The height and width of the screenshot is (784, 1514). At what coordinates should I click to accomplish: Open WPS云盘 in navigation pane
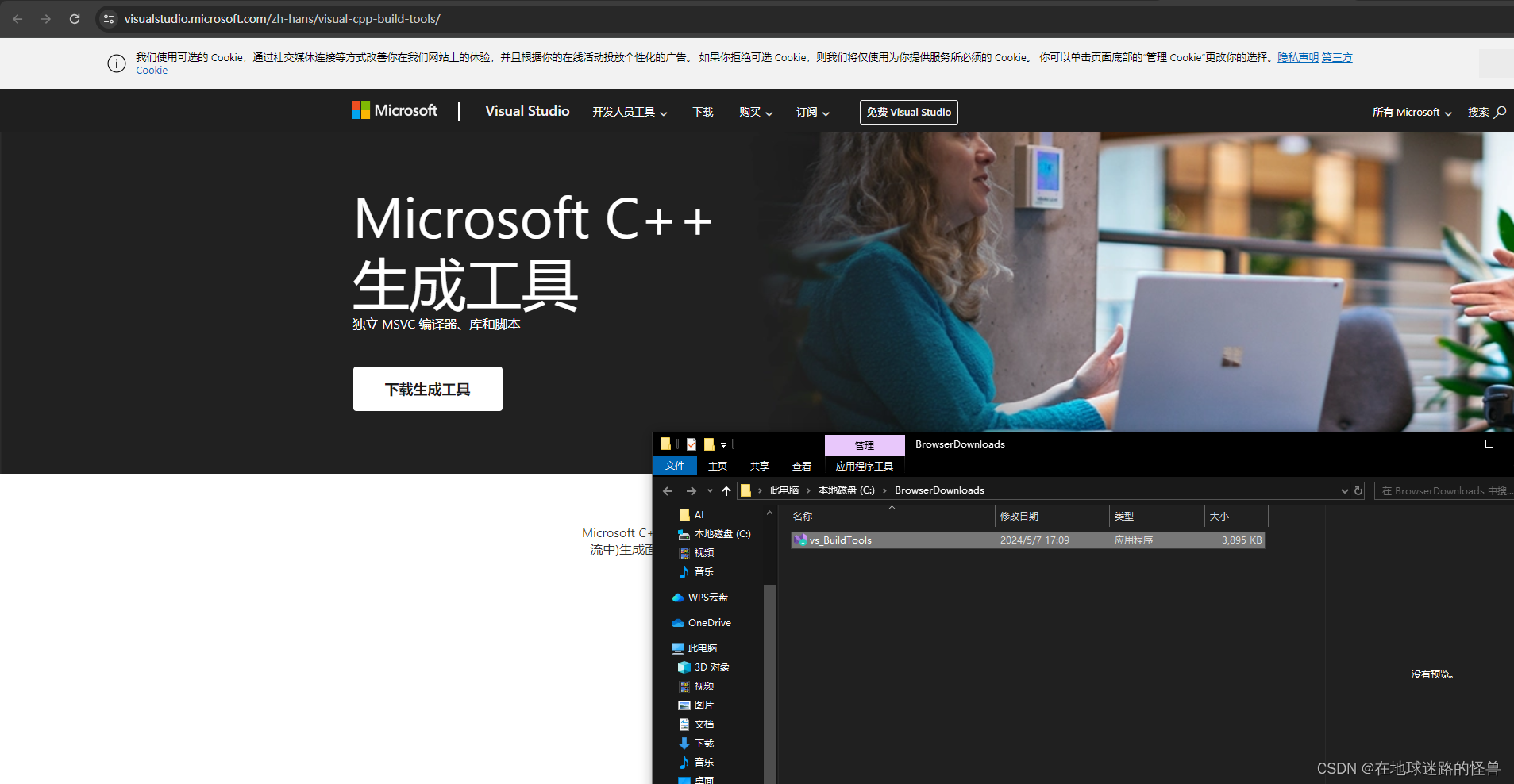point(700,598)
